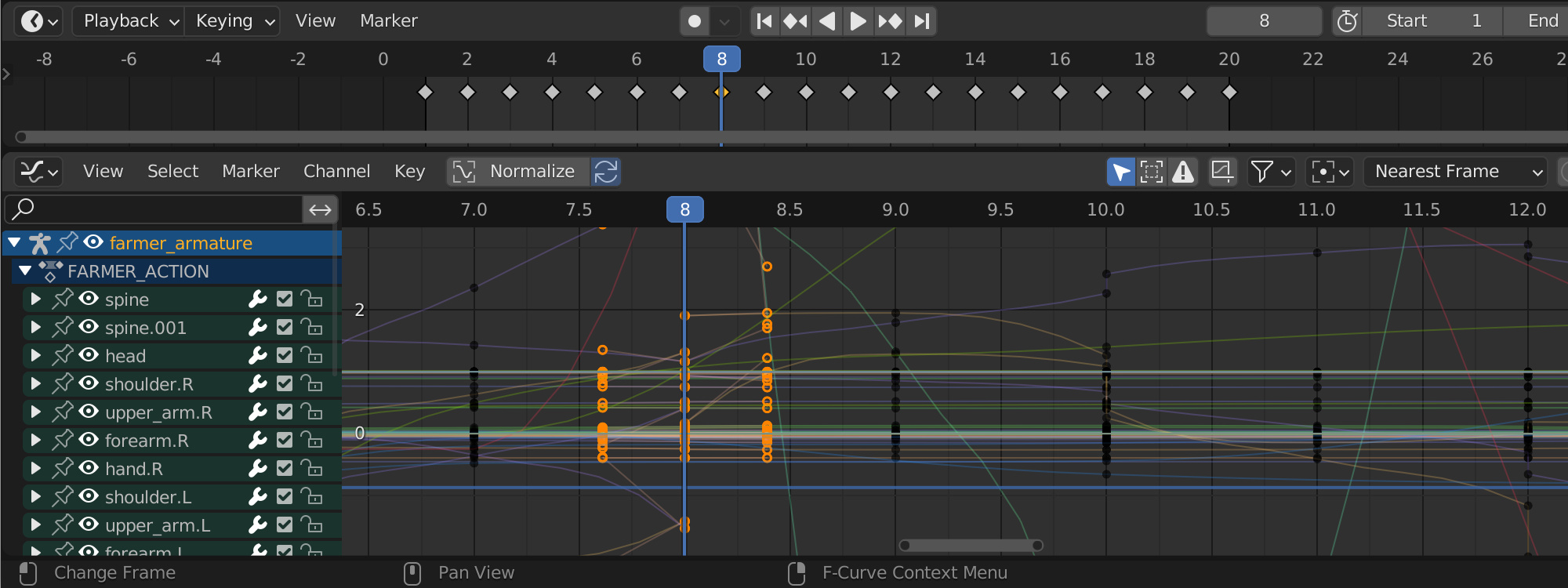Pin the forearm.R channel
Image resolution: width=1568 pixels, height=588 pixels.
click(63, 440)
